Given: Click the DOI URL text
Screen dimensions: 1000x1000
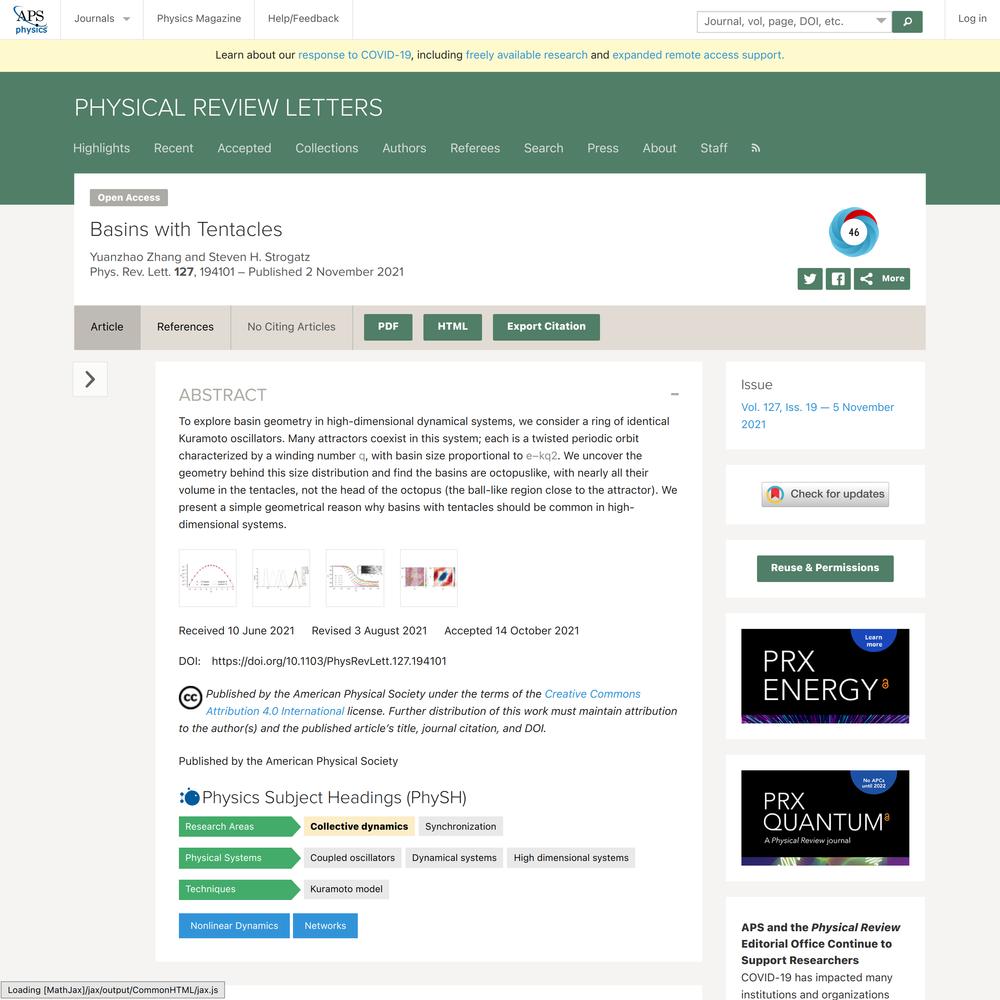Looking at the screenshot, I should click(329, 661).
